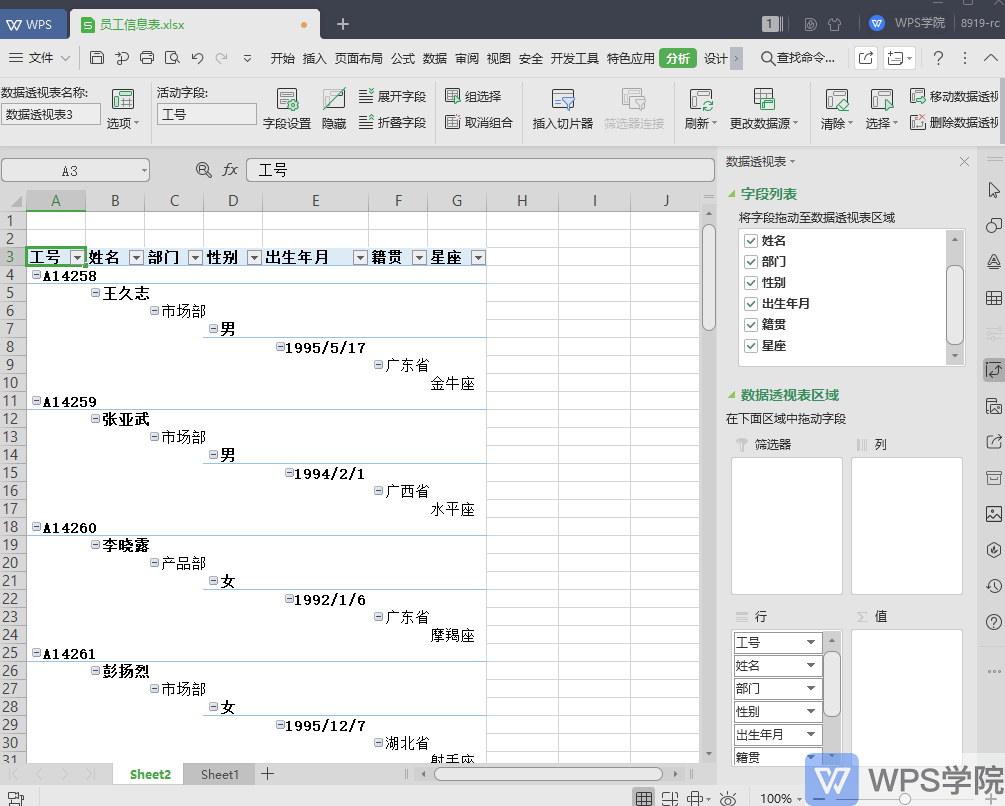The width and height of the screenshot is (1005, 806).
Task: Open the 工号 column filter dropdown
Action: point(77,258)
